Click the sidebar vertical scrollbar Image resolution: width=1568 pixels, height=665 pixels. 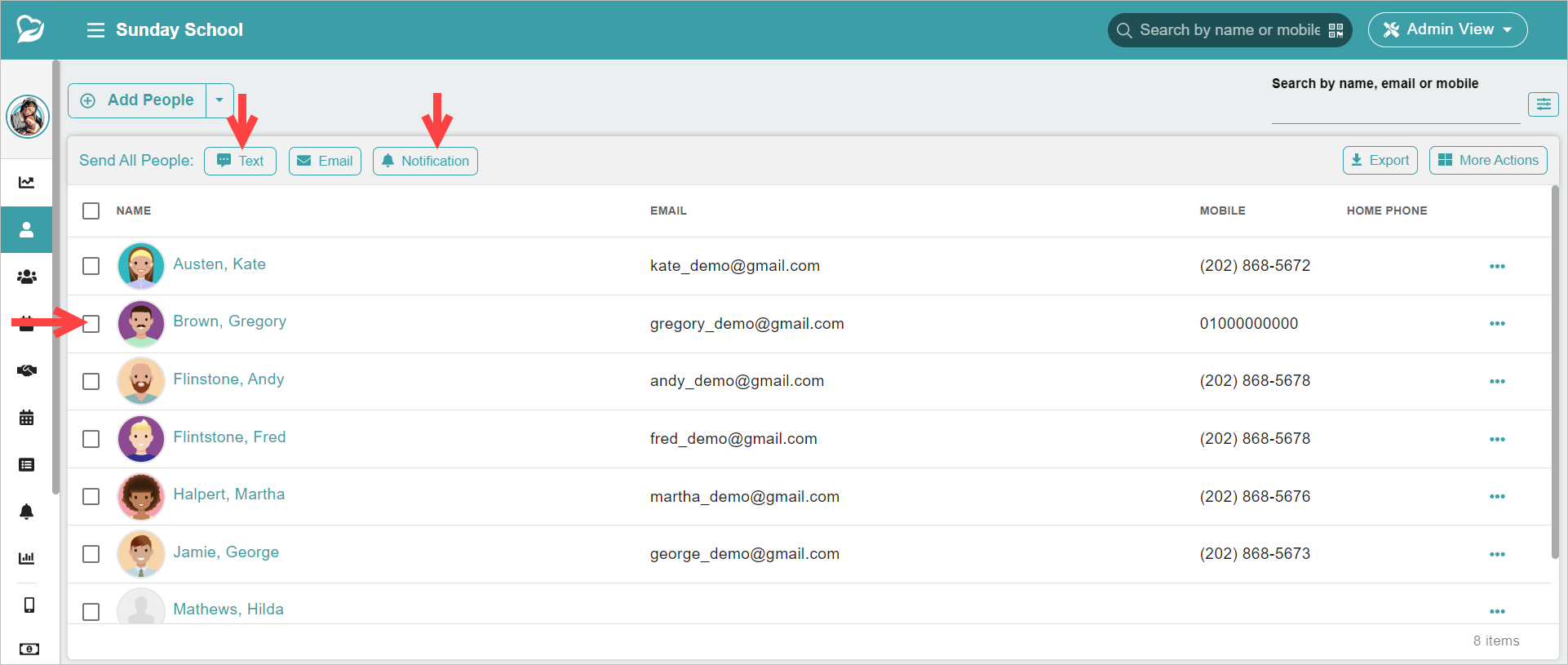click(x=55, y=277)
